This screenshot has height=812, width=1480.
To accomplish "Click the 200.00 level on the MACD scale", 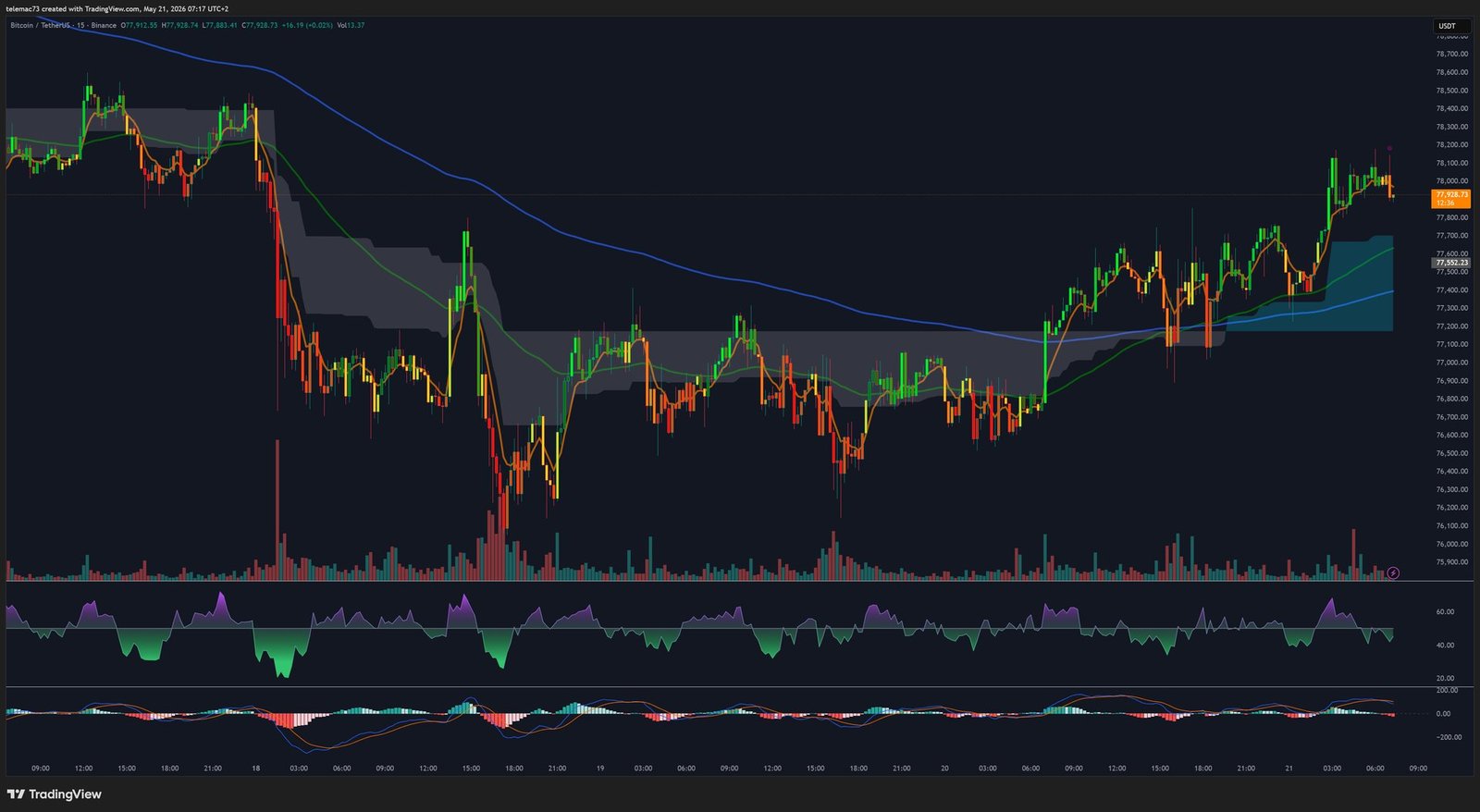I will 1447,691.
